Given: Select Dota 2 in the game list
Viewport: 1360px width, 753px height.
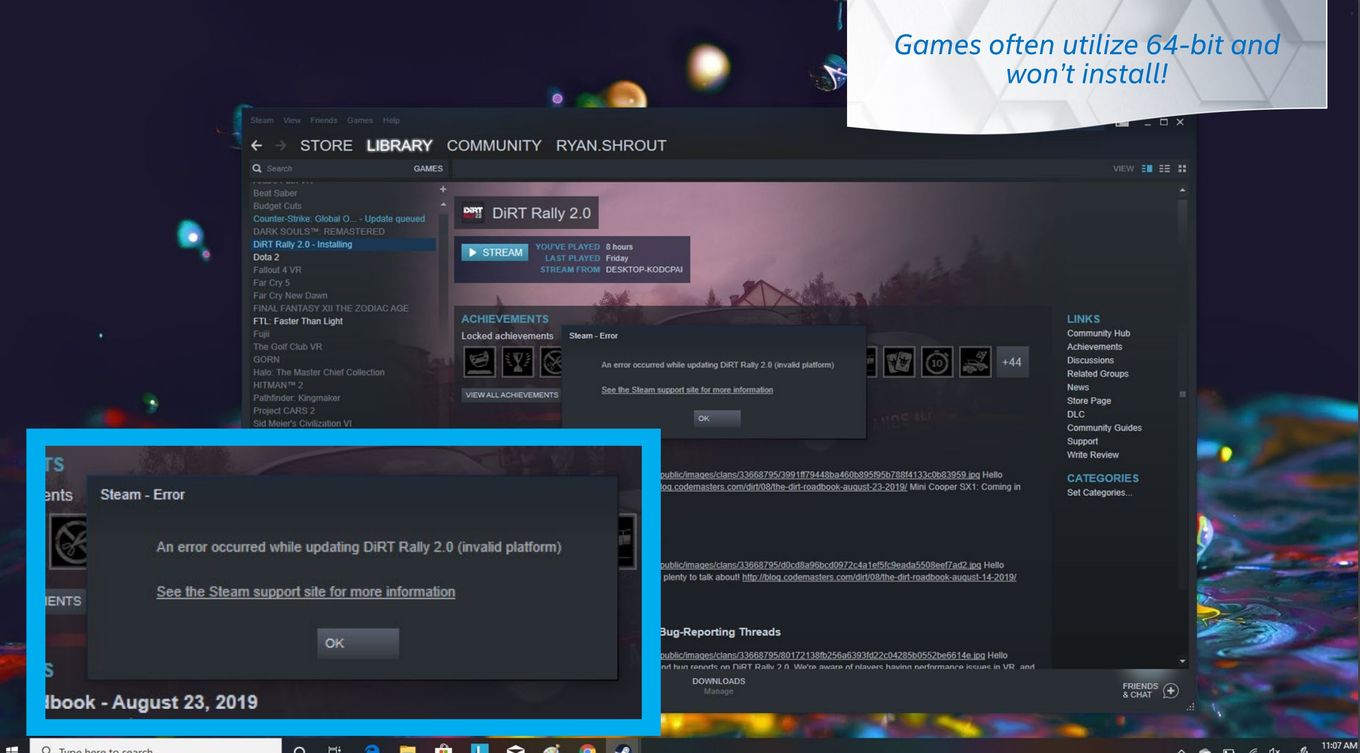Looking at the screenshot, I should coord(266,257).
